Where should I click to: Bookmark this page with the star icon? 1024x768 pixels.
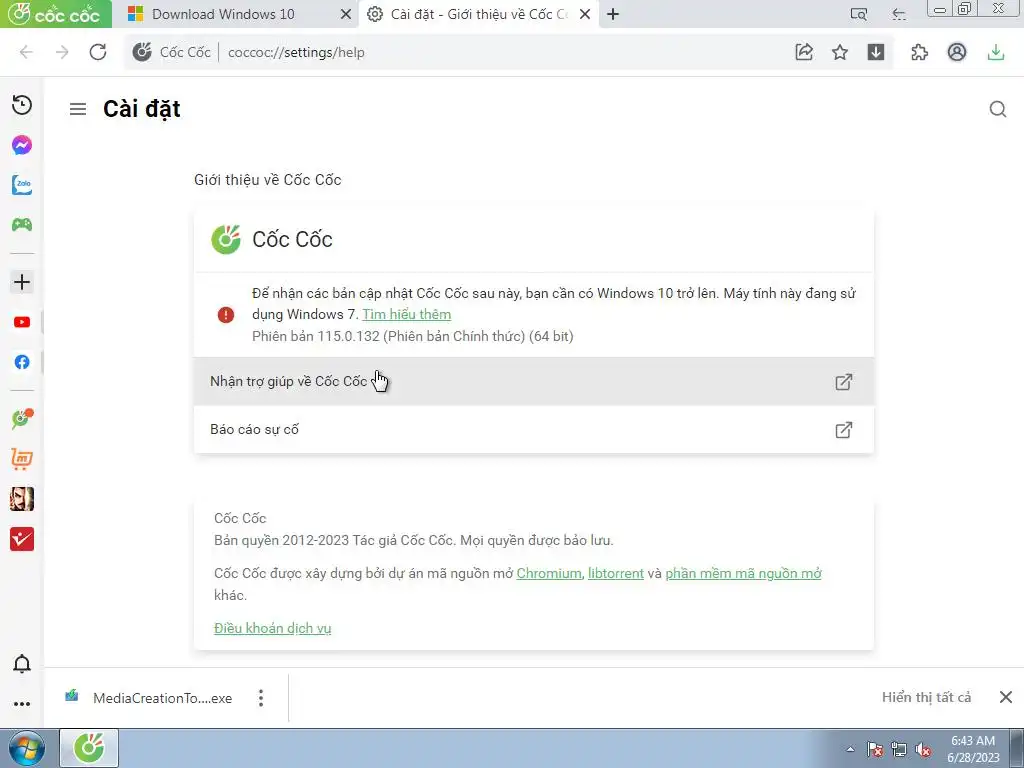coord(840,52)
